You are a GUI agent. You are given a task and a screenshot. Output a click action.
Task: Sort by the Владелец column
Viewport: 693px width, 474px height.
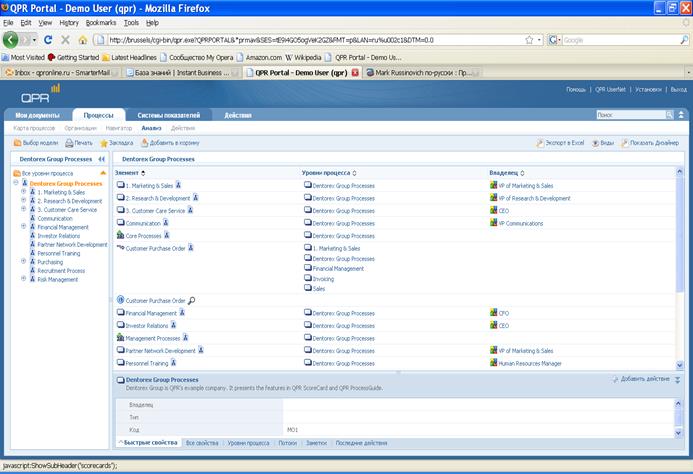tap(522, 173)
